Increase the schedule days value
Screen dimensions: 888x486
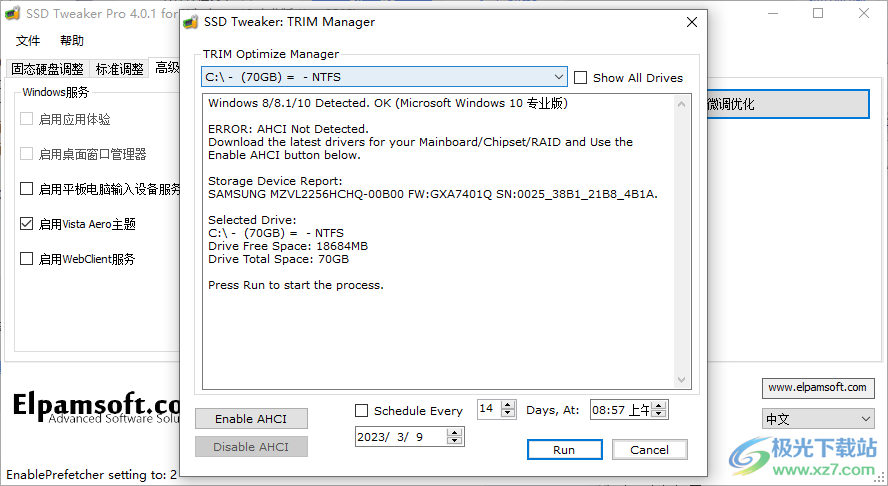click(x=509, y=404)
